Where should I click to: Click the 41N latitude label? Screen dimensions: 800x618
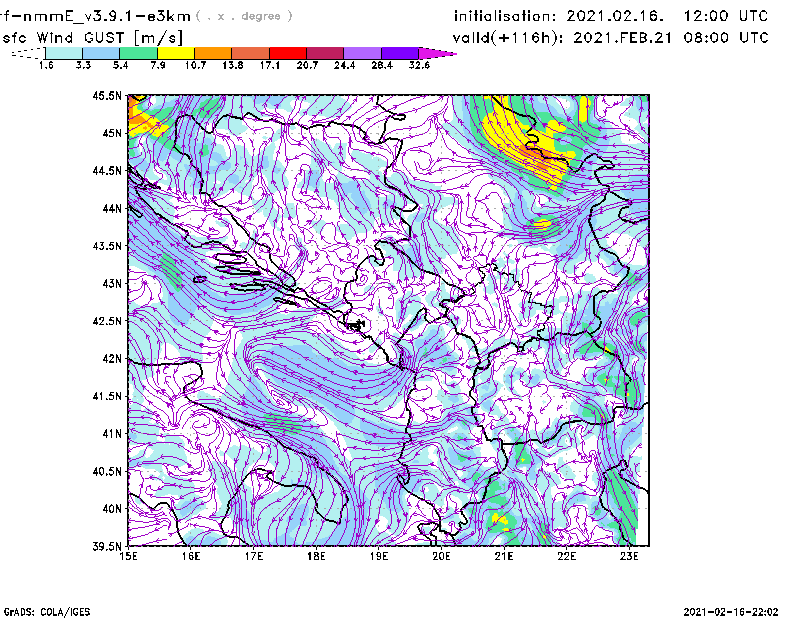112,433
